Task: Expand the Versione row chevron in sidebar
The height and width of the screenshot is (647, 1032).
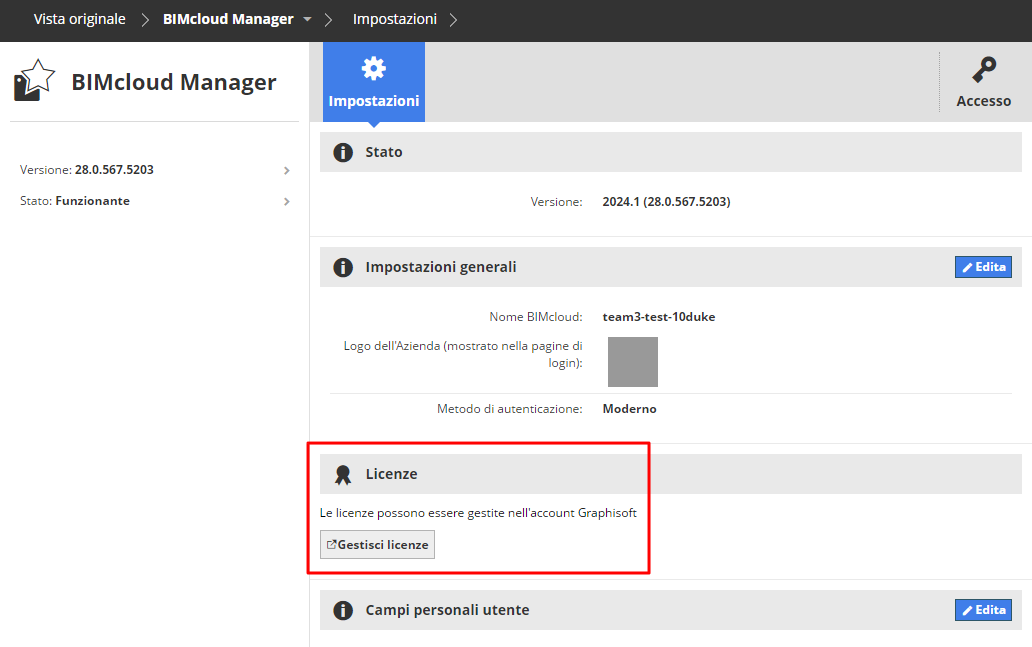Action: [x=287, y=170]
